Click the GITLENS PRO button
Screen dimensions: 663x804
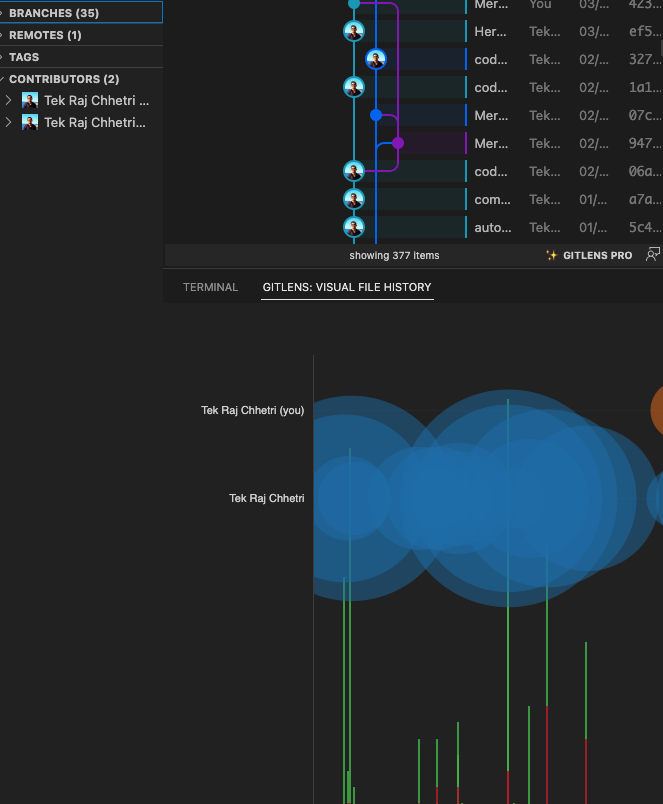pyautogui.click(x=589, y=255)
